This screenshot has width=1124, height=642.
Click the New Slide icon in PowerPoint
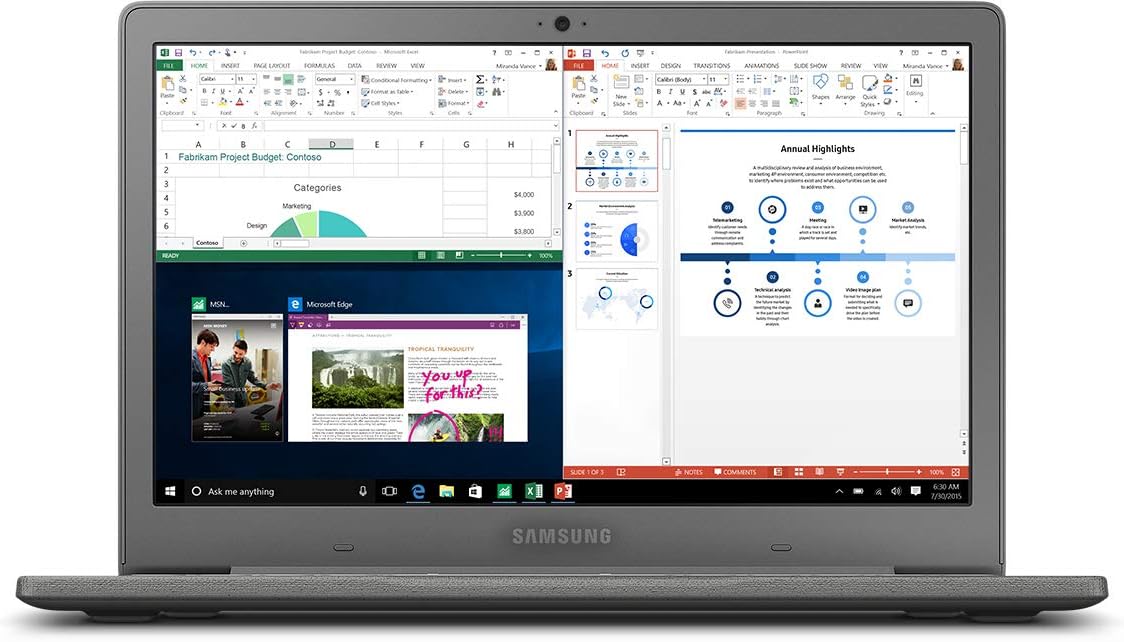pyautogui.click(x=621, y=82)
